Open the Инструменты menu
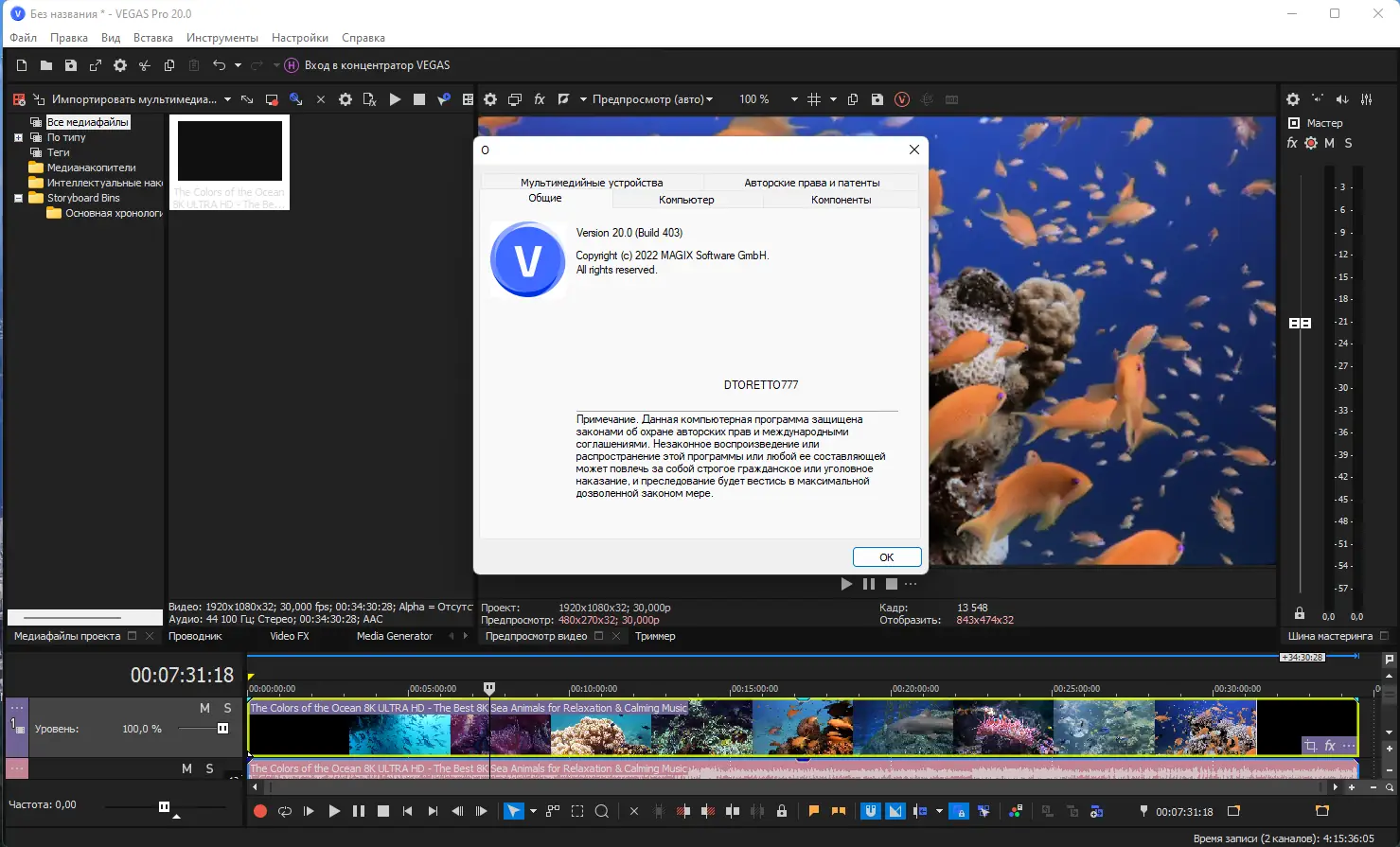Viewport: 1400px width, 847px height. click(222, 38)
